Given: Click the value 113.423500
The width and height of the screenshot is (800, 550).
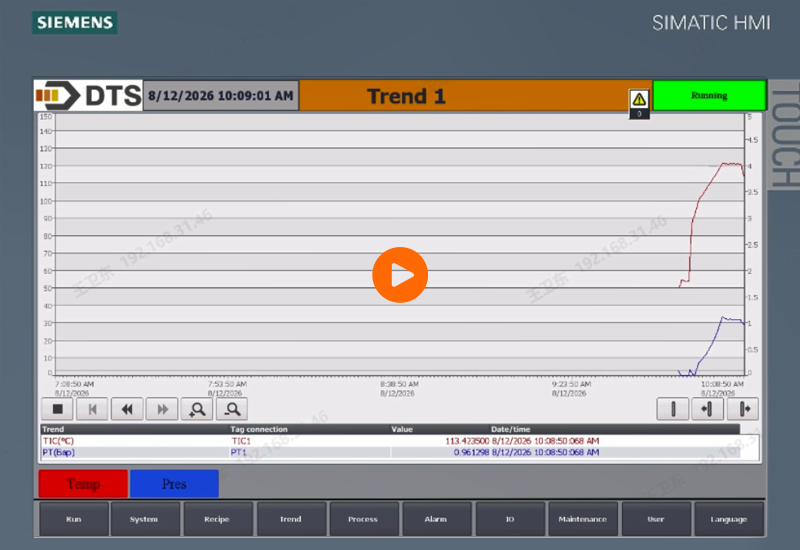Looking at the screenshot, I should coord(467,441).
